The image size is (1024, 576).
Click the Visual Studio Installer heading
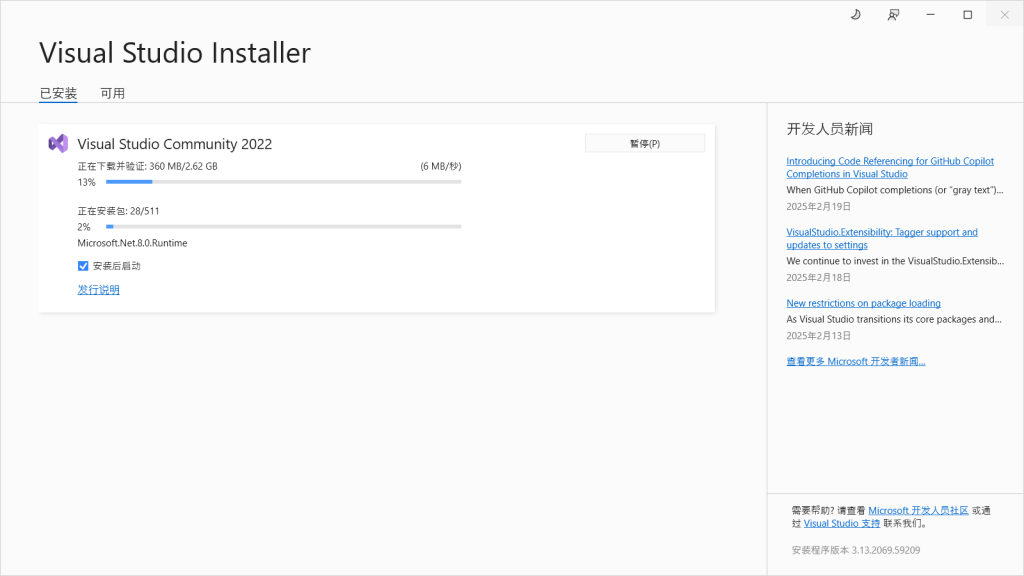175,53
